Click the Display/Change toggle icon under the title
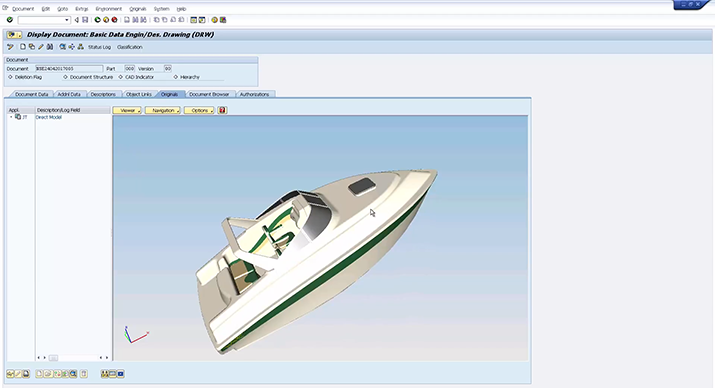This screenshot has height=388, width=715. [10, 47]
